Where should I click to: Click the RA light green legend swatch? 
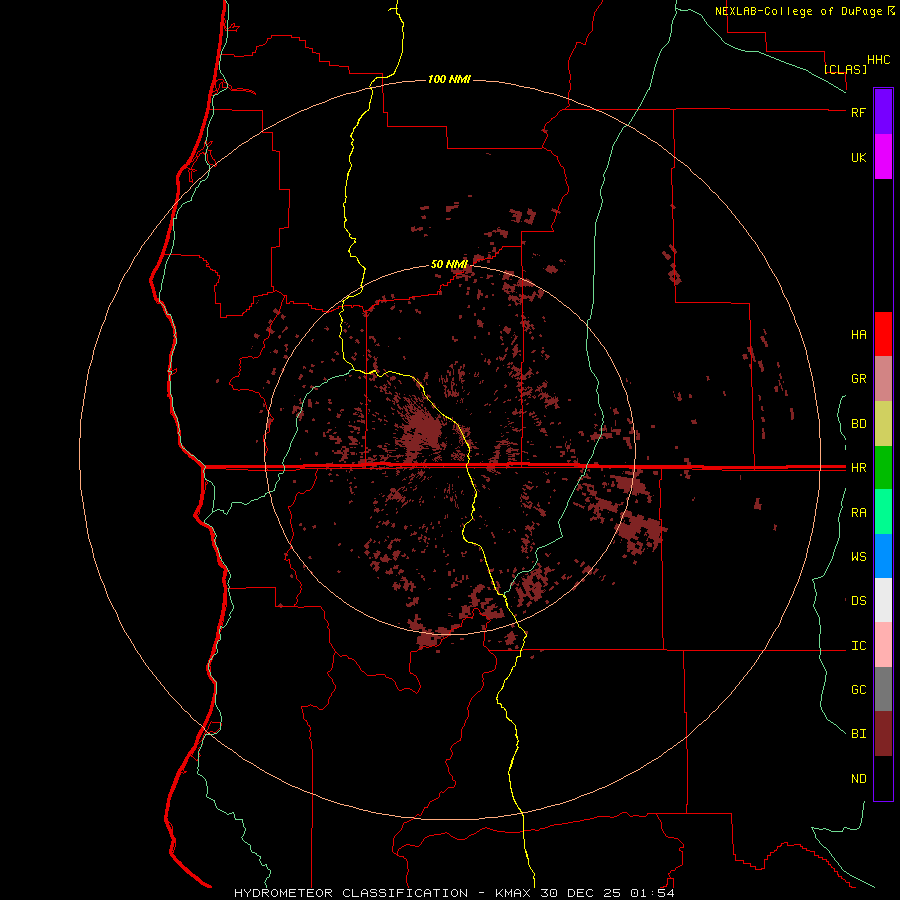click(883, 512)
